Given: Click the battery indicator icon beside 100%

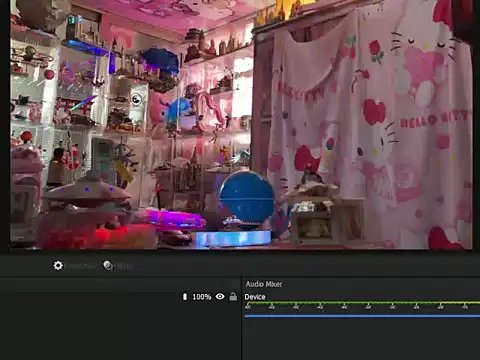Looking at the screenshot, I should pos(185,296).
